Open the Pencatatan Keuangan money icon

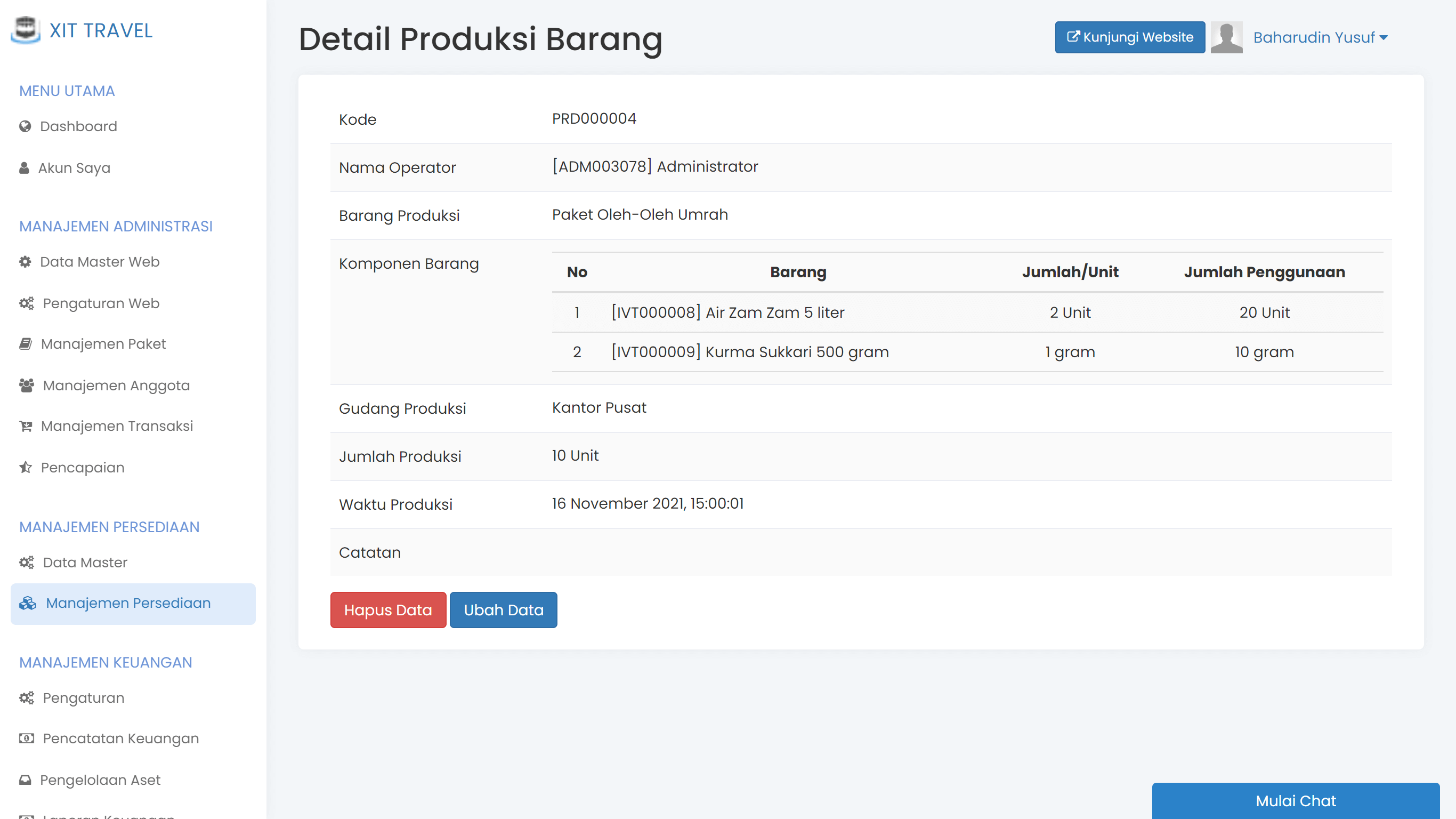25,738
